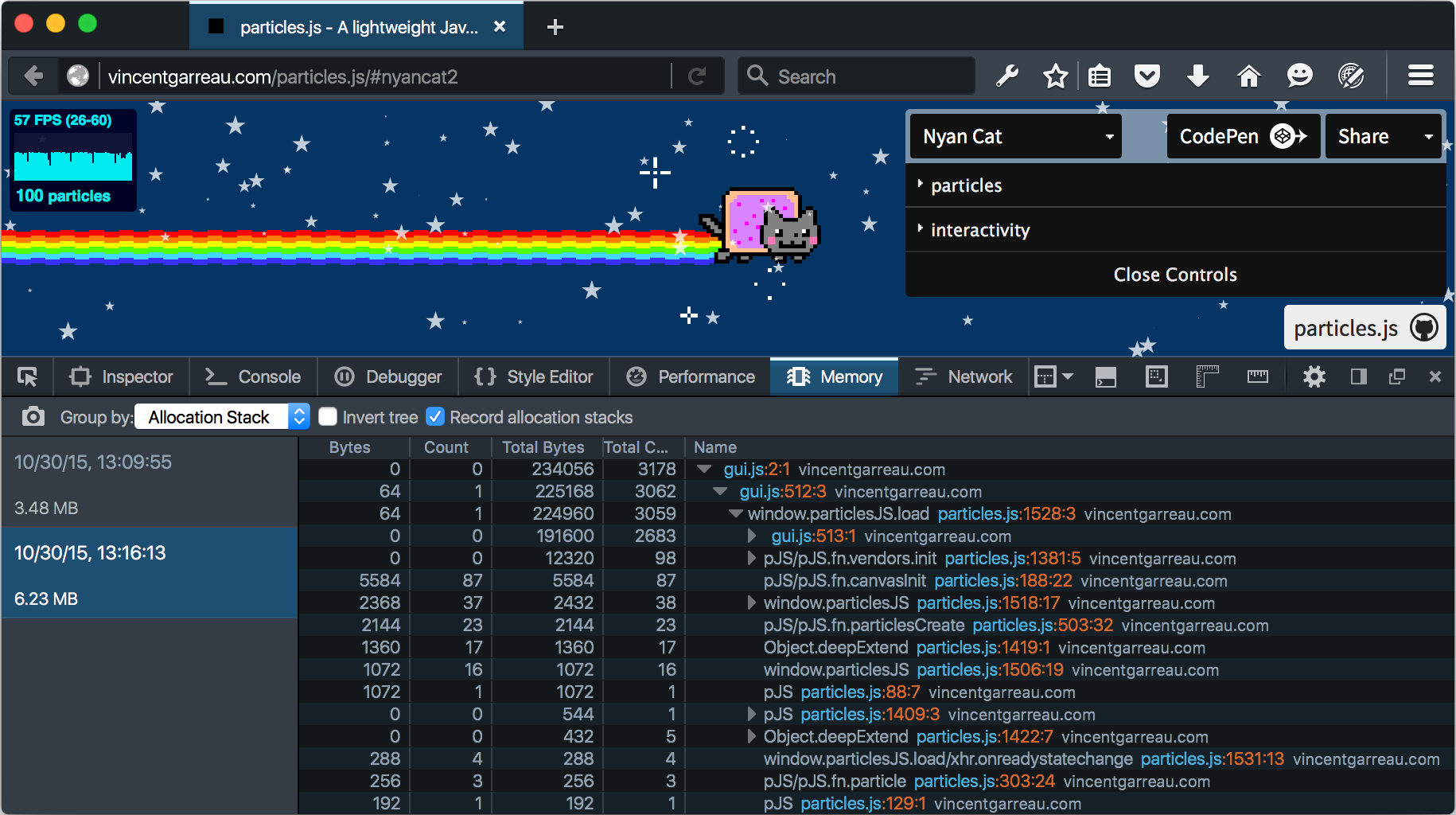The width and height of the screenshot is (1456, 815).
Task: Bookmark this page with the star icon
Action: 1056,76
